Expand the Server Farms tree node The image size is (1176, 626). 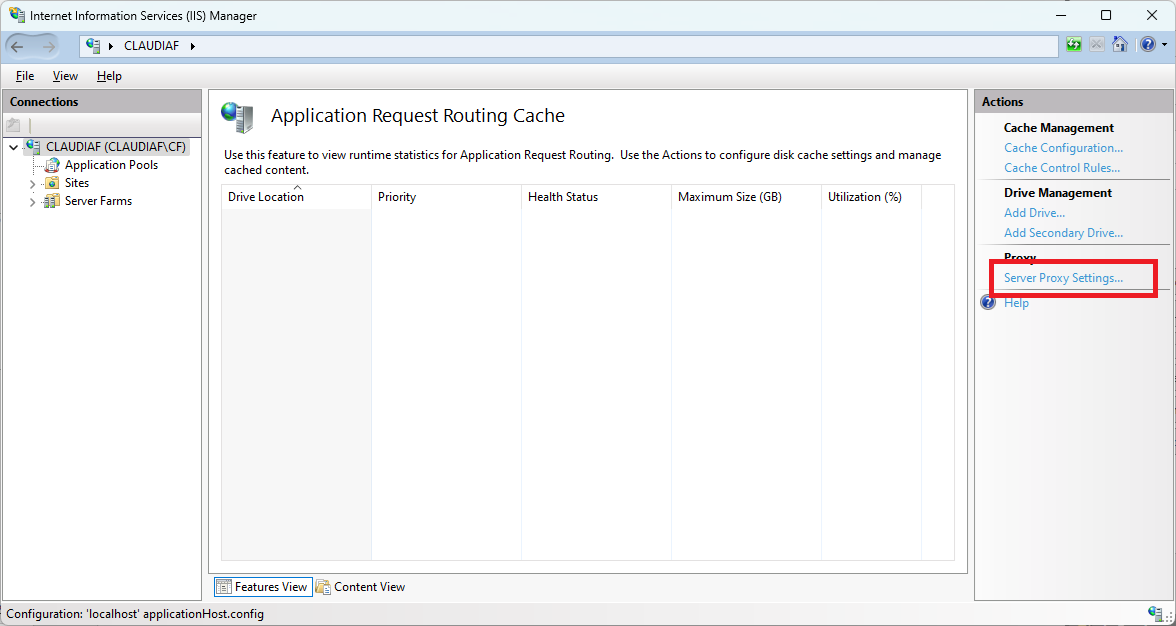click(x=32, y=202)
